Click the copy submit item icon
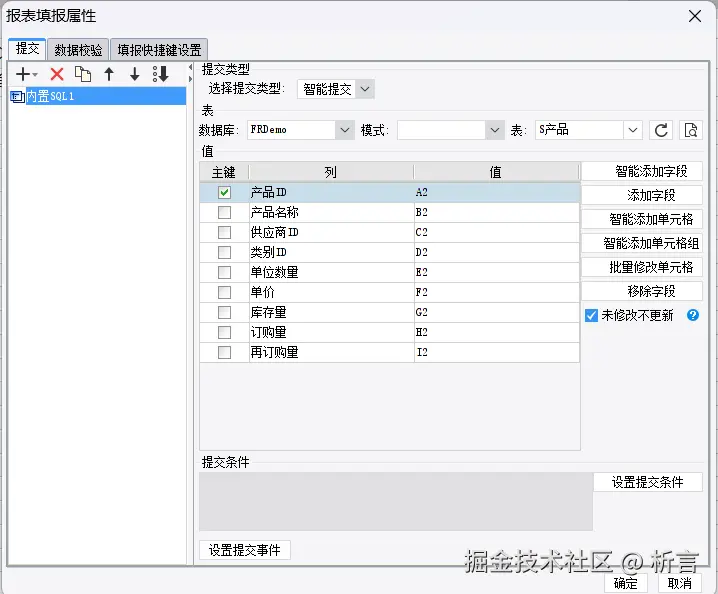Viewport: 718px width, 594px height. 83,74
